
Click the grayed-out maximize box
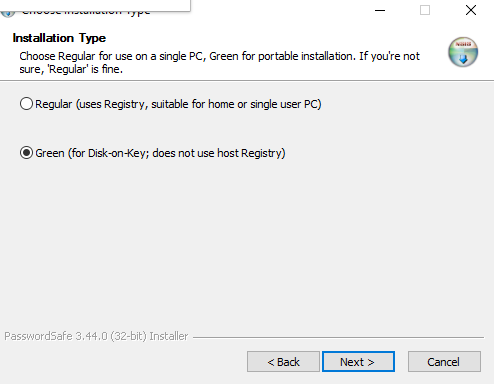coord(425,10)
